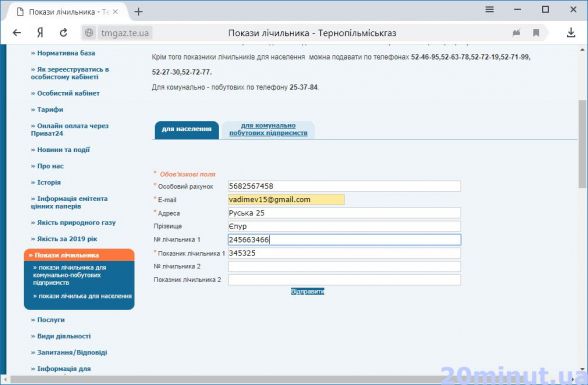Open downloads with the download arrow icon

pos(571,33)
